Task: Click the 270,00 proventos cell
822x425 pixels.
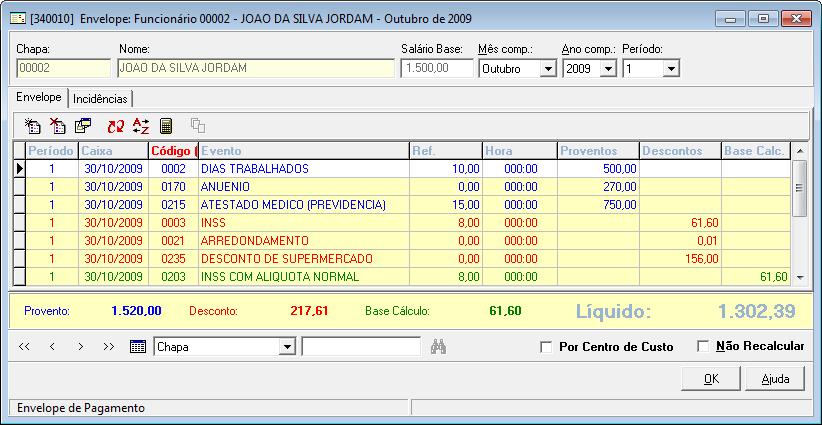Action: point(598,187)
